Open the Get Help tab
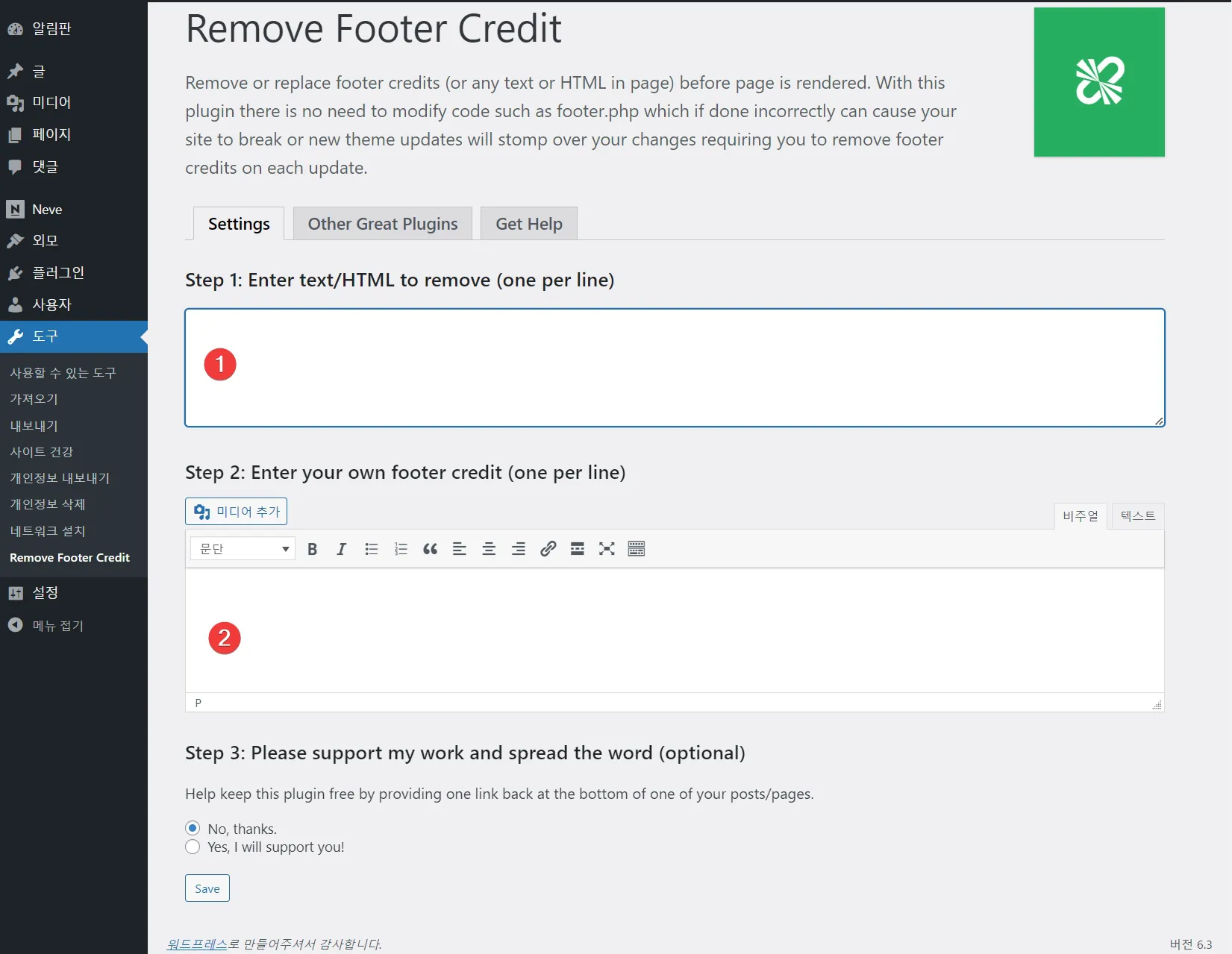Viewport: 1232px width, 954px height. pyautogui.click(x=529, y=224)
